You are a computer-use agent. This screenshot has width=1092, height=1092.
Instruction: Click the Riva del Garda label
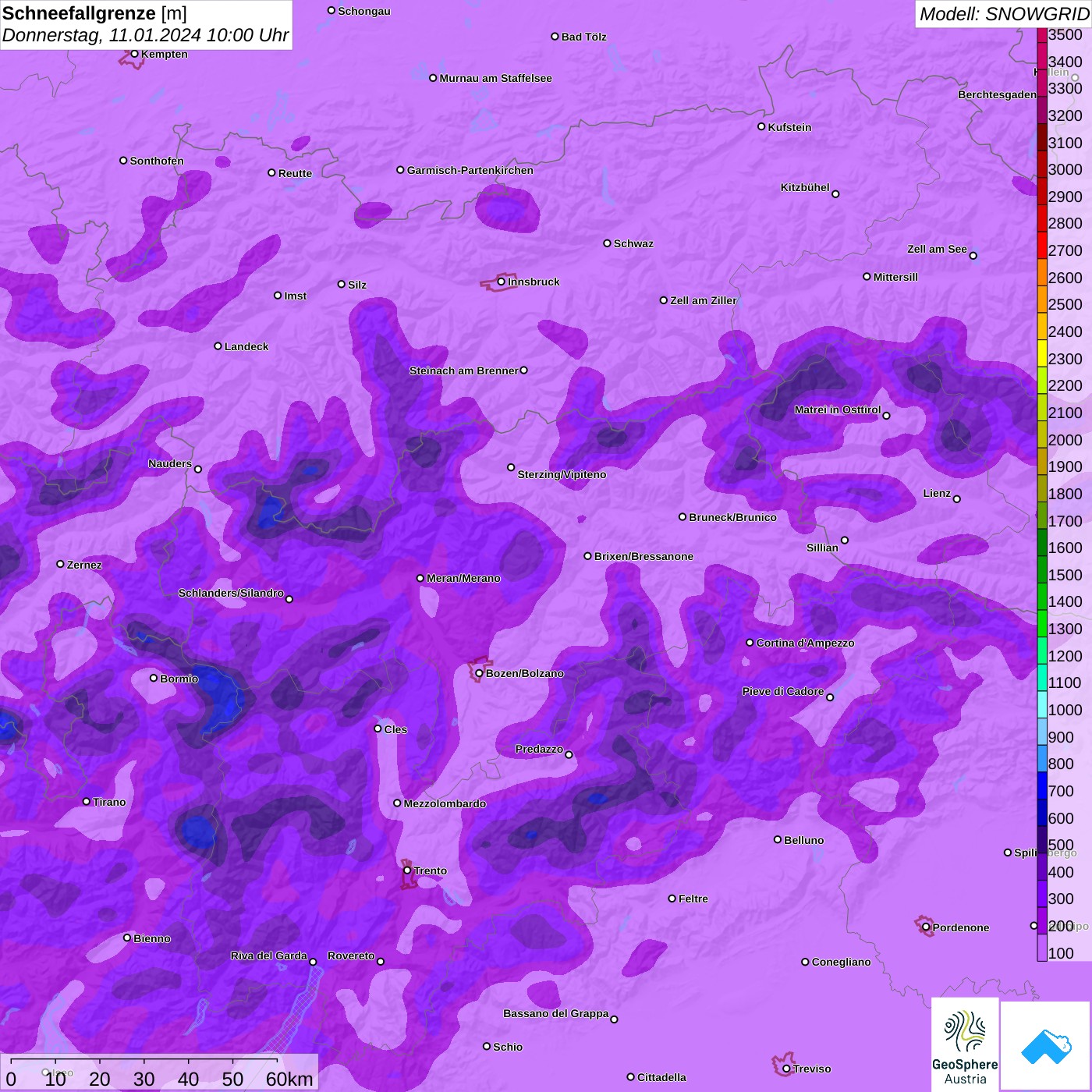pyautogui.click(x=268, y=955)
